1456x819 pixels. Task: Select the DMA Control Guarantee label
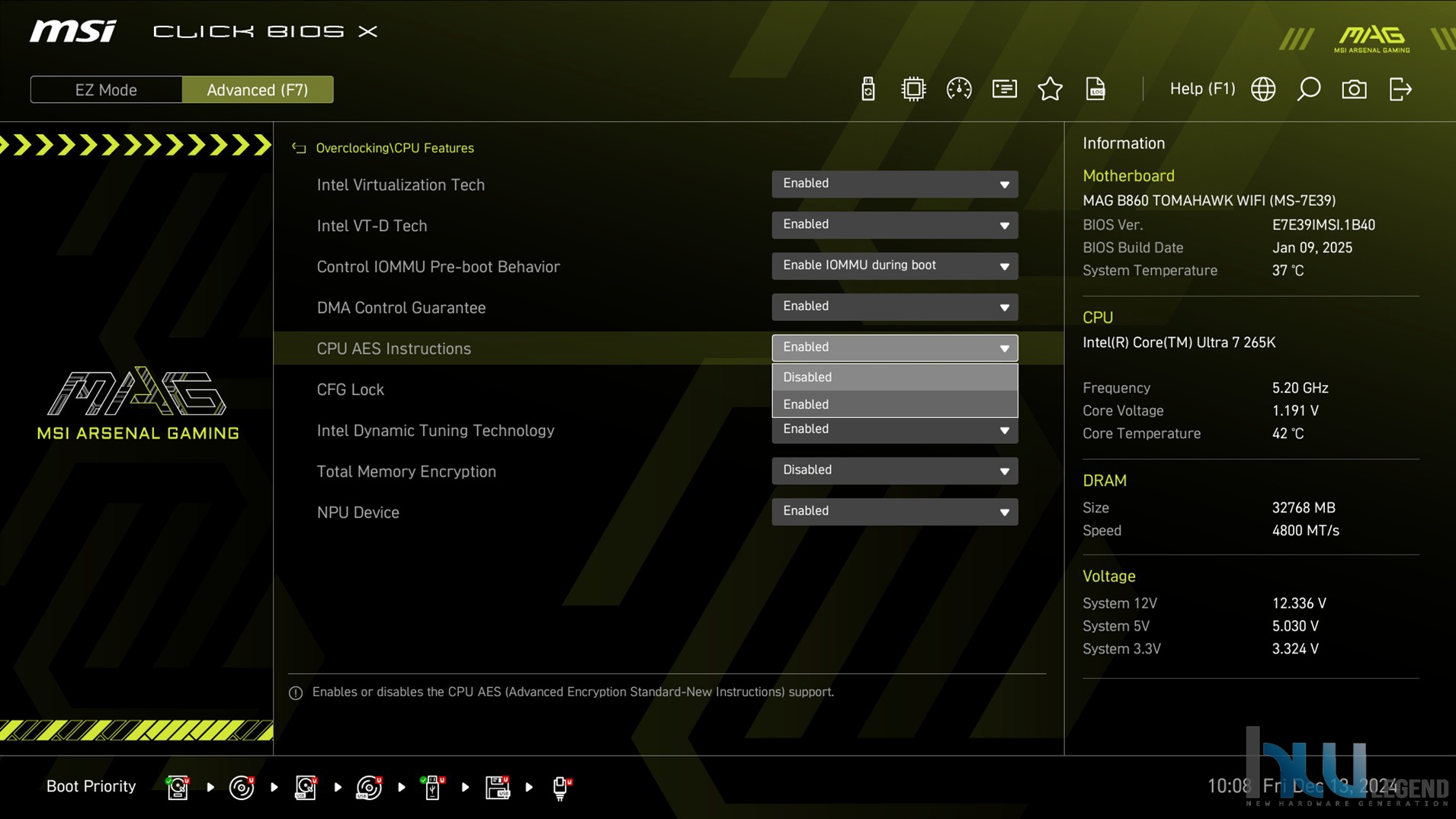(x=401, y=308)
